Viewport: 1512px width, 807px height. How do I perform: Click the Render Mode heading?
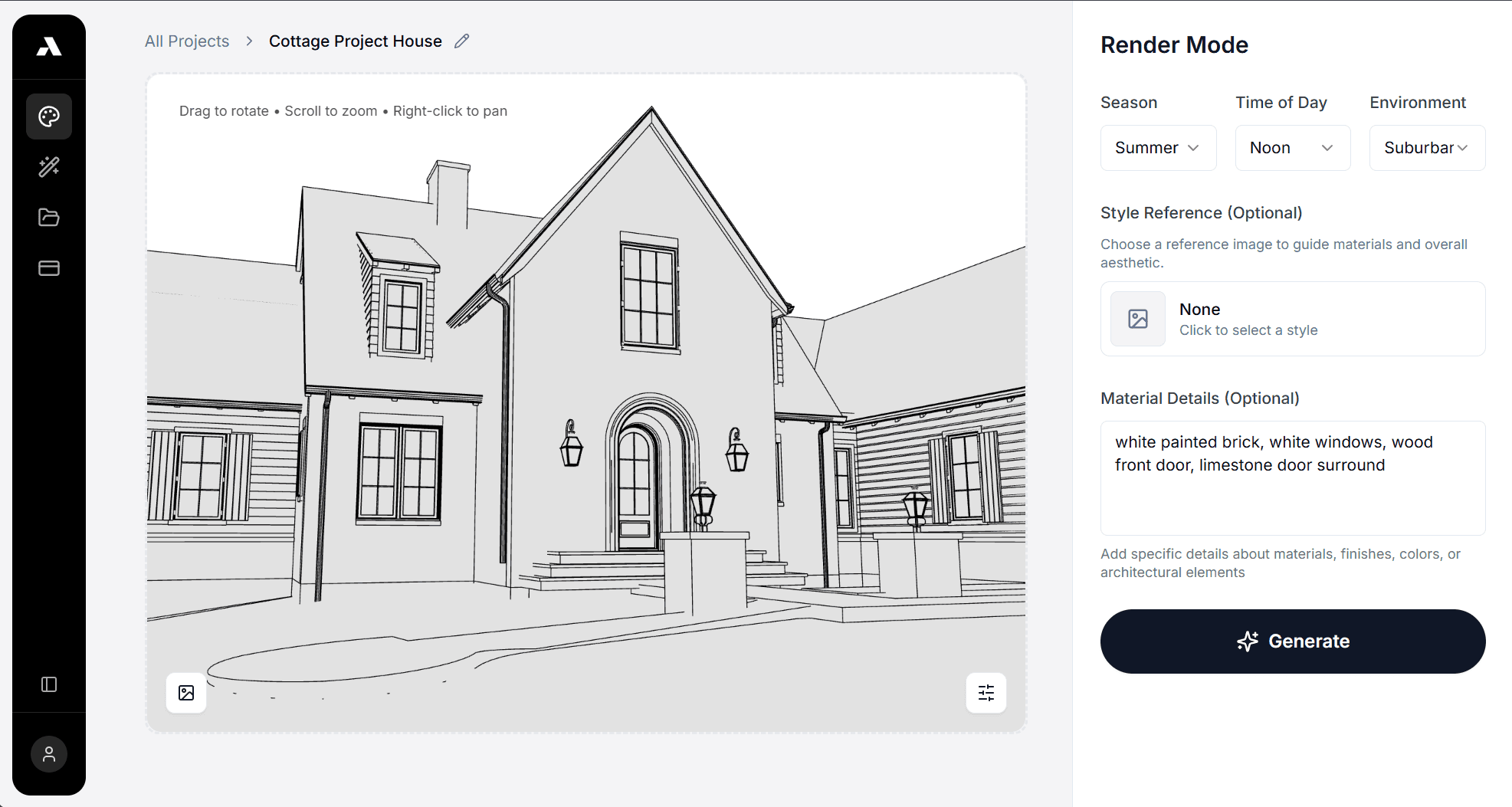click(1174, 45)
